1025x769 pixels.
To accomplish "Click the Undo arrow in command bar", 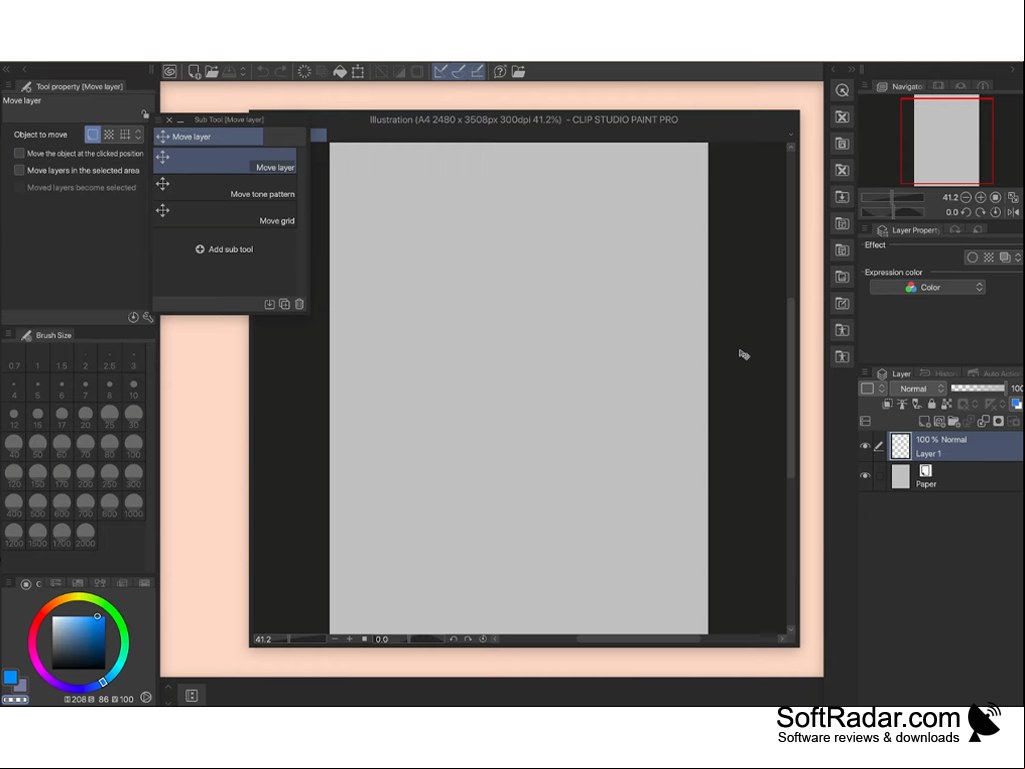I will [x=262, y=71].
